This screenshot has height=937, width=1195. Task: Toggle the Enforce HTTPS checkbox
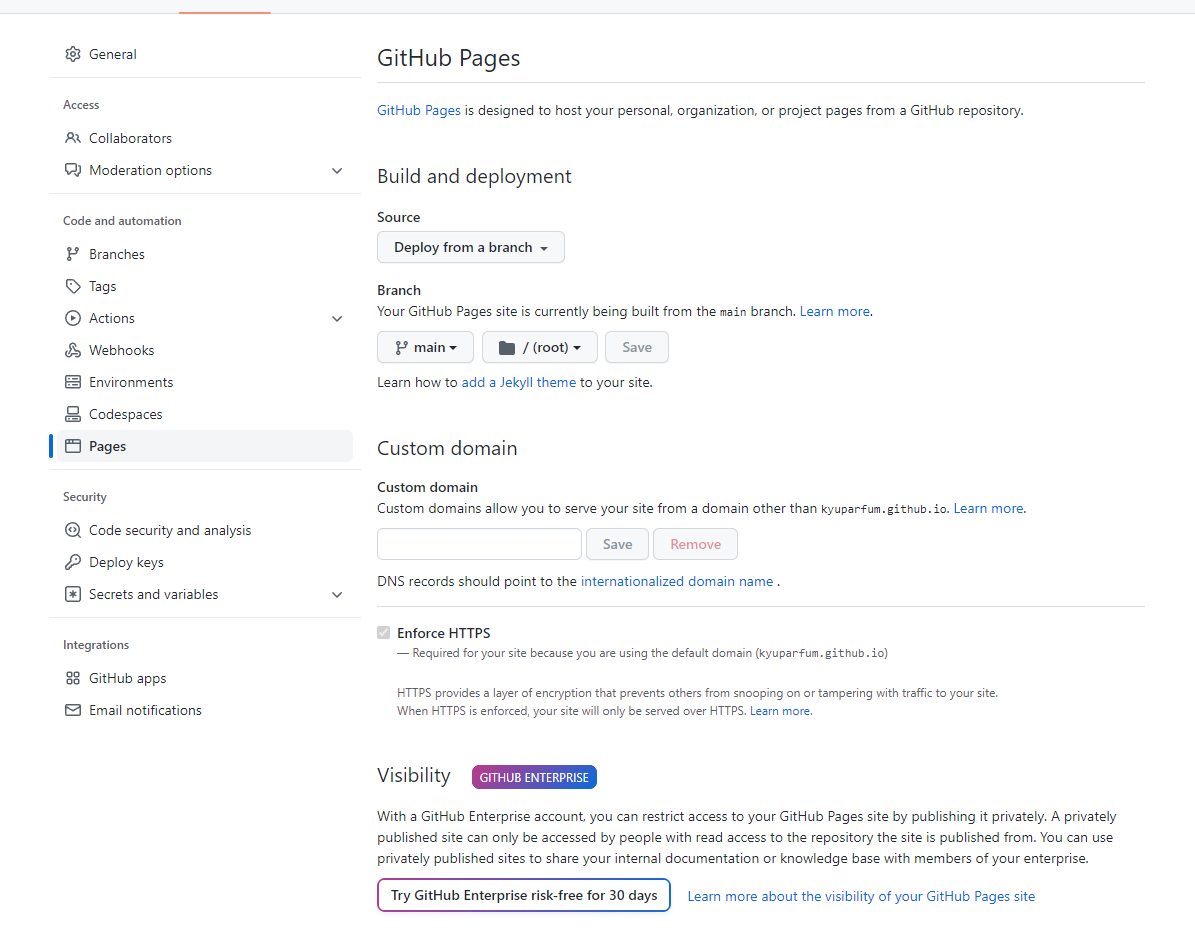pyautogui.click(x=383, y=632)
